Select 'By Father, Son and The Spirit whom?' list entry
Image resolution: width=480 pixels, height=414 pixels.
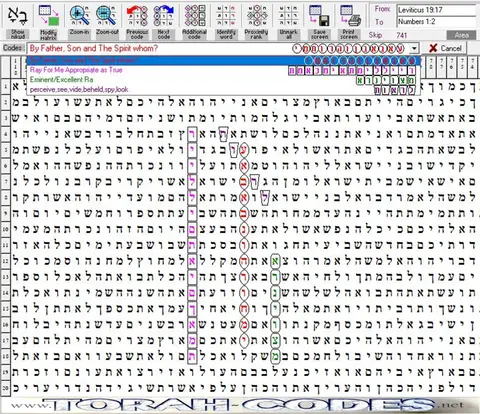click(223, 61)
